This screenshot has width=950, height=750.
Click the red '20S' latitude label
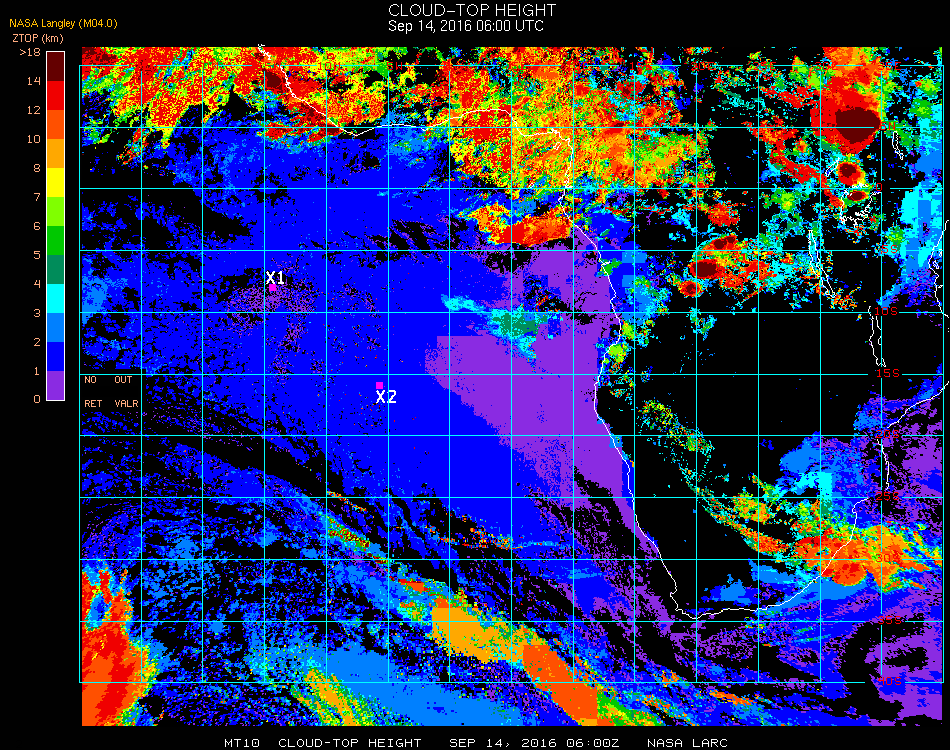pyautogui.click(x=888, y=435)
